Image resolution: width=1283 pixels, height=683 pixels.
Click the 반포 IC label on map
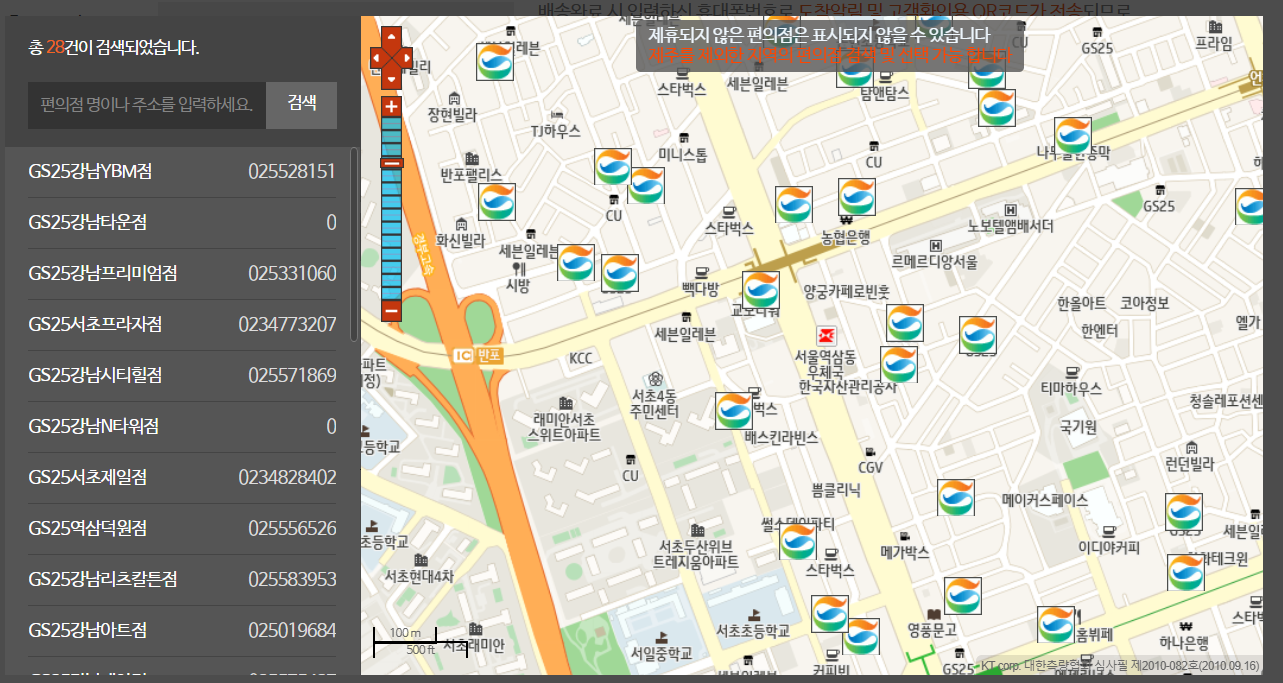point(476,354)
